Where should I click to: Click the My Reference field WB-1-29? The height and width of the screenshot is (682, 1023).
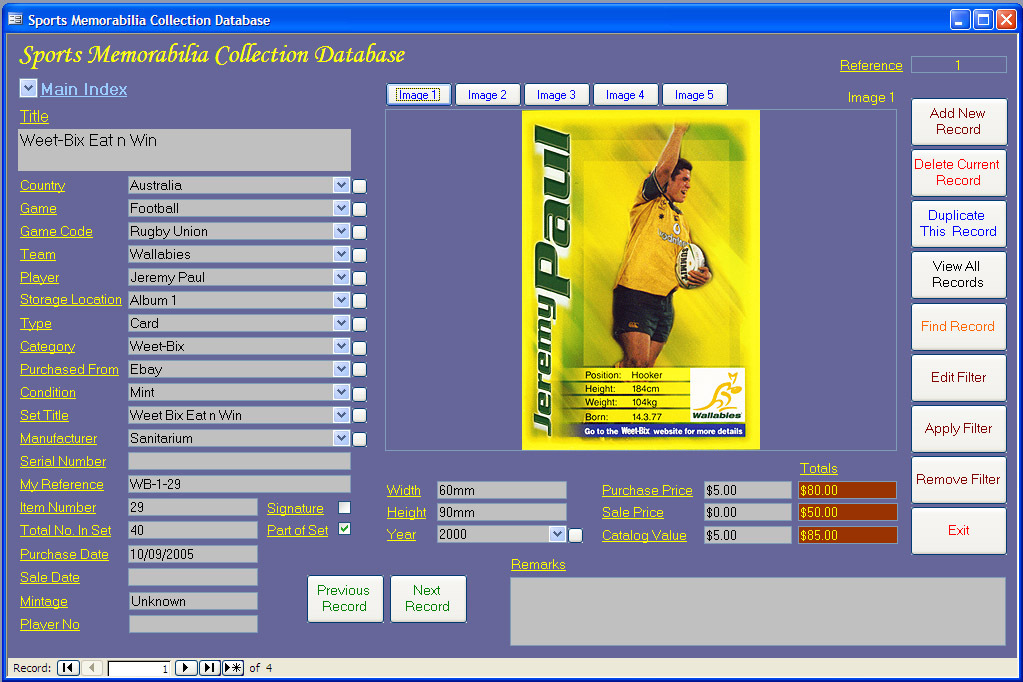tap(239, 484)
